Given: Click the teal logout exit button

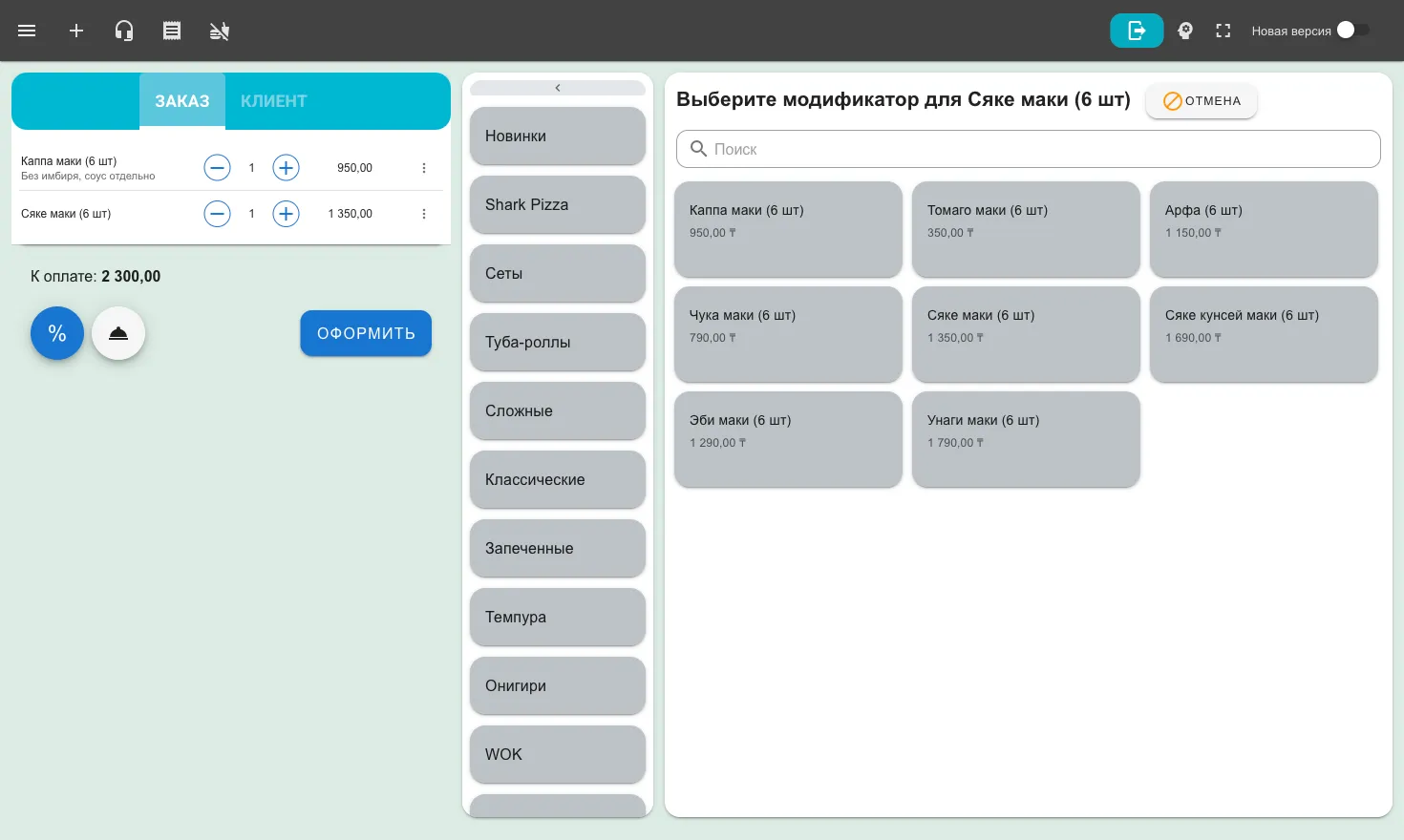Looking at the screenshot, I should coord(1137,31).
